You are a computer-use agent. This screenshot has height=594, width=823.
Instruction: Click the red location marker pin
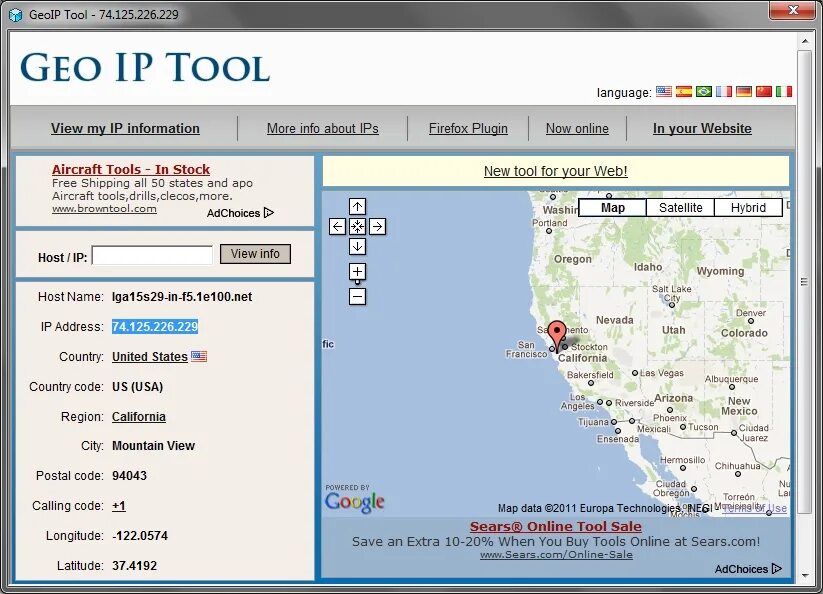click(x=557, y=336)
